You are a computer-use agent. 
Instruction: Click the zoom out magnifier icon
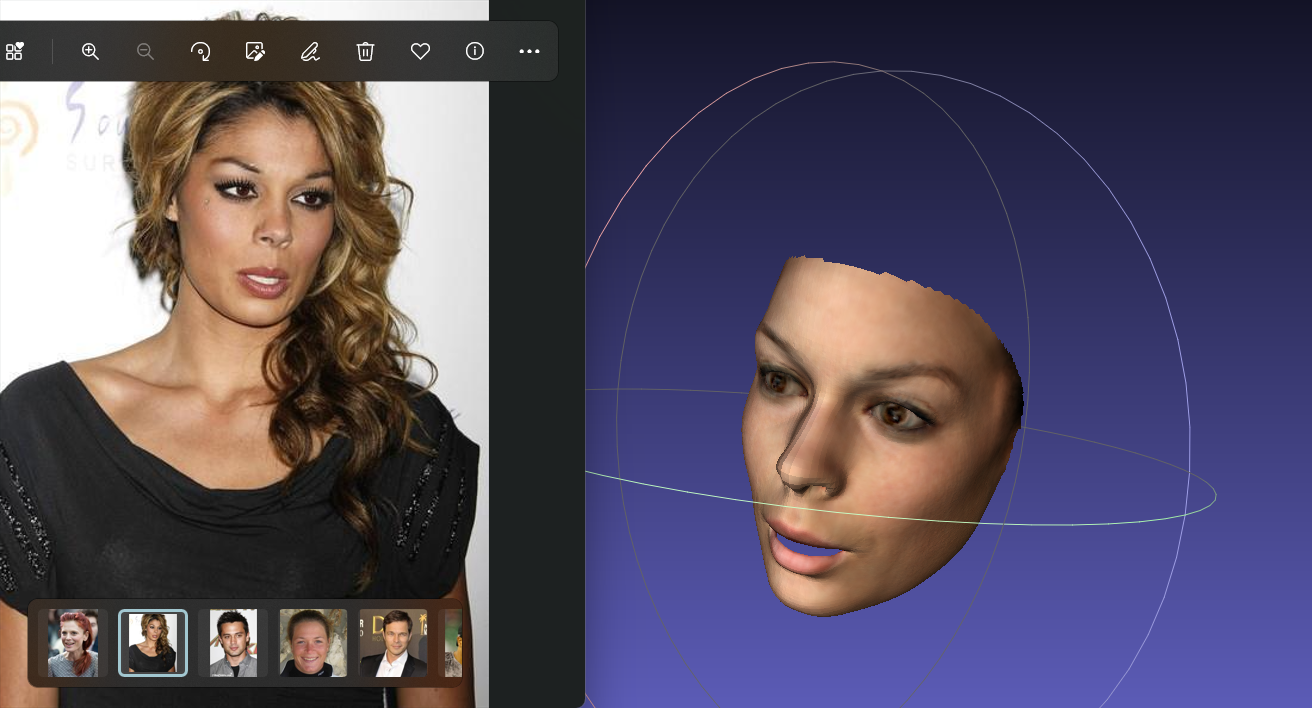click(x=145, y=51)
